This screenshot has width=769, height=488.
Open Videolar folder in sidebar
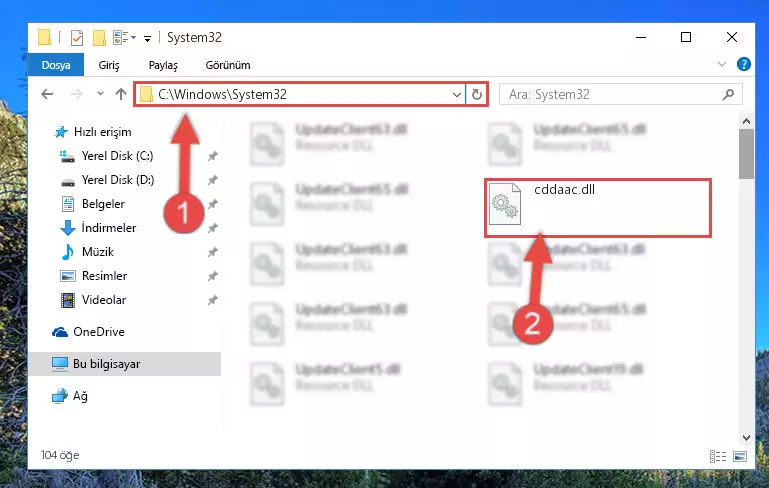click(103, 300)
